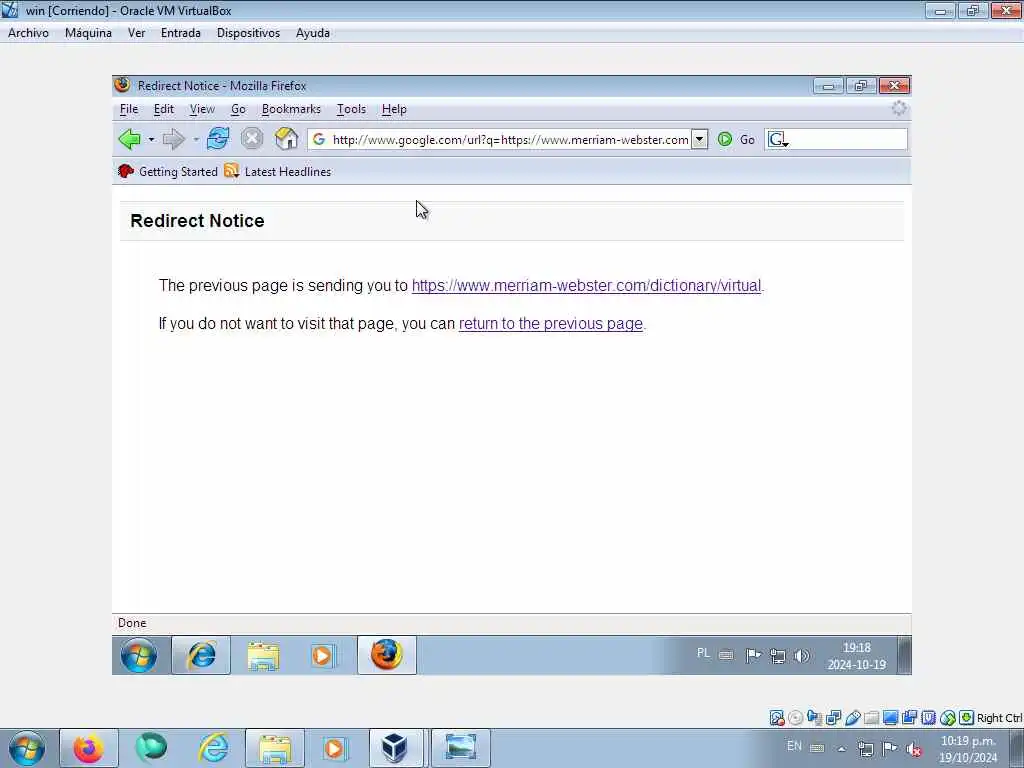Click VirtualBox optical disk indicator
This screenshot has height=768, width=1024.
pyautogui.click(x=795, y=718)
